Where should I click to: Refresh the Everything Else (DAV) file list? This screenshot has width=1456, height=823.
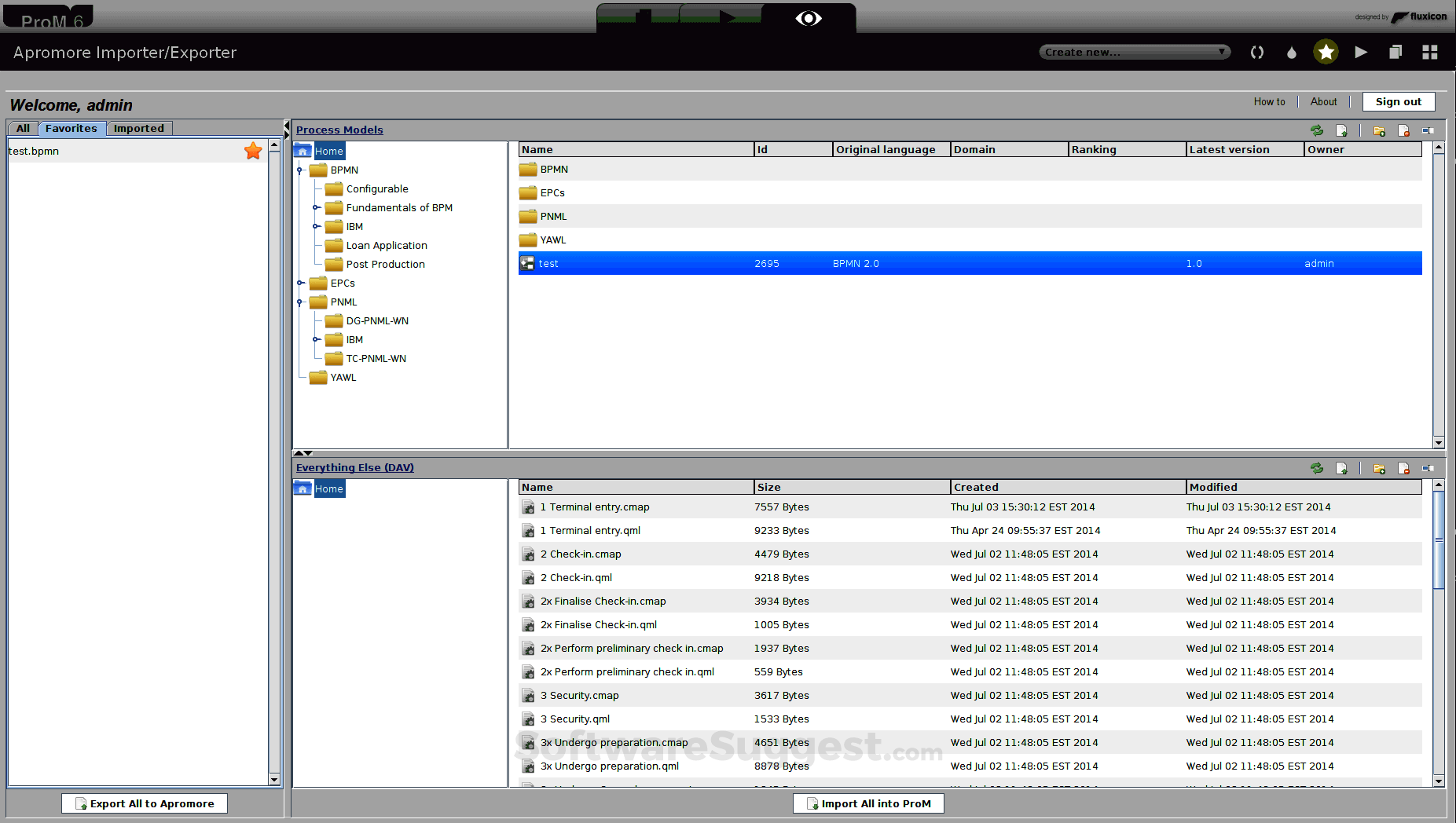pos(1317,468)
